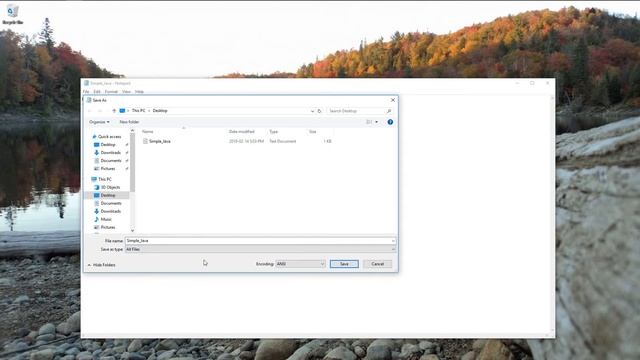Select pinned Downloads under Quick access
The width and height of the screenshot is (640, 360).
(110, 153)
